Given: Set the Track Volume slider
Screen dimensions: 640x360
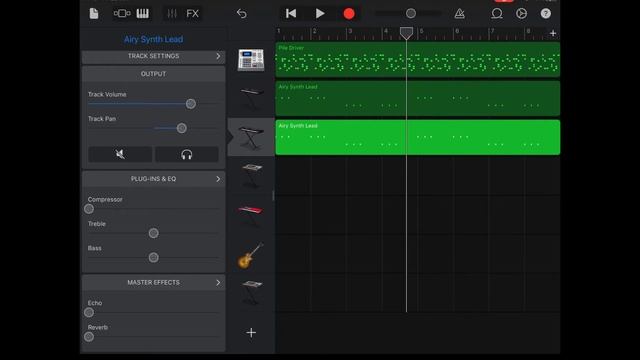Looking at the screenshot, I should click(191, 104).
